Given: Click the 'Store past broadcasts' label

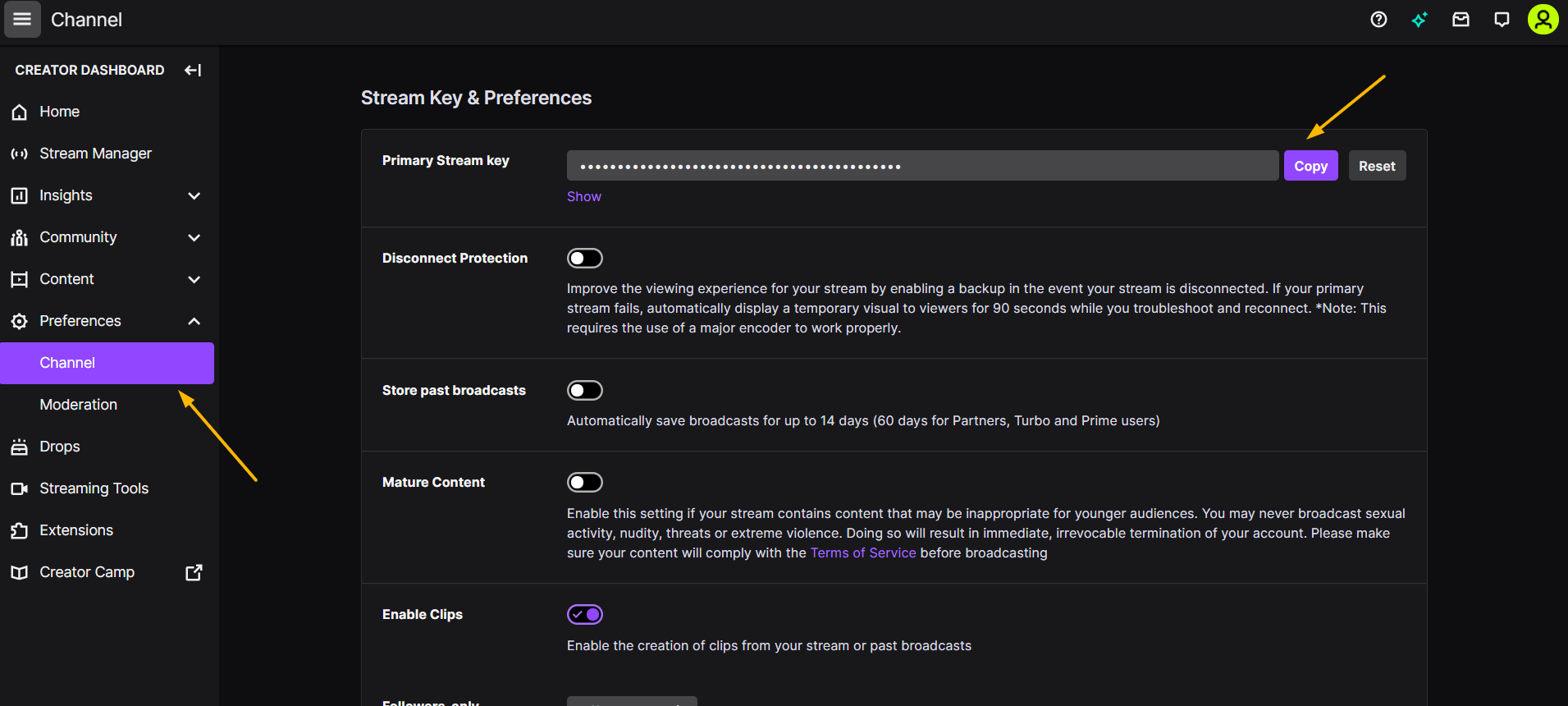Looking at the screenshot, I should click(454, 390).
